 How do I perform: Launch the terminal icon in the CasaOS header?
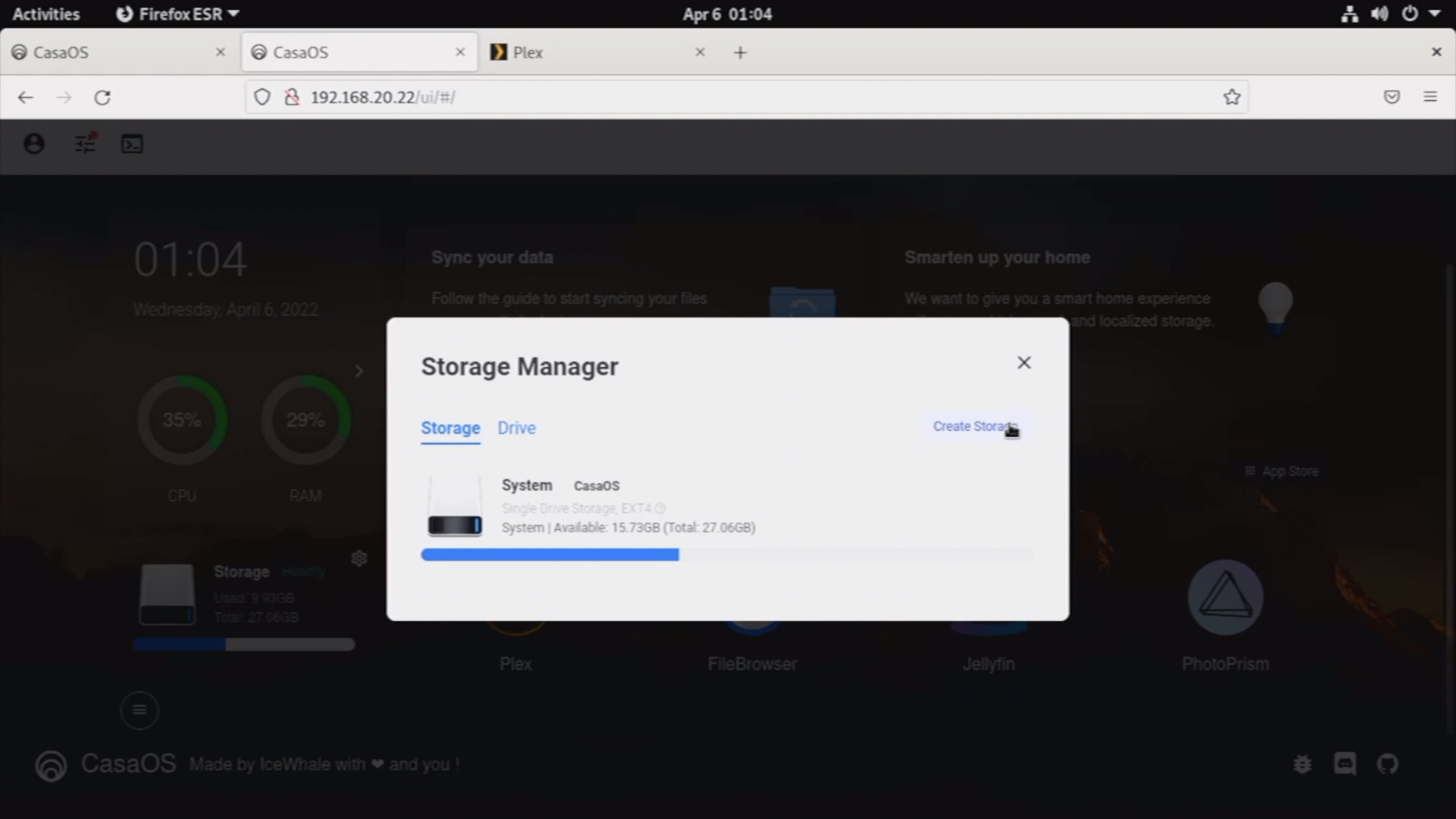click(132, 144)
